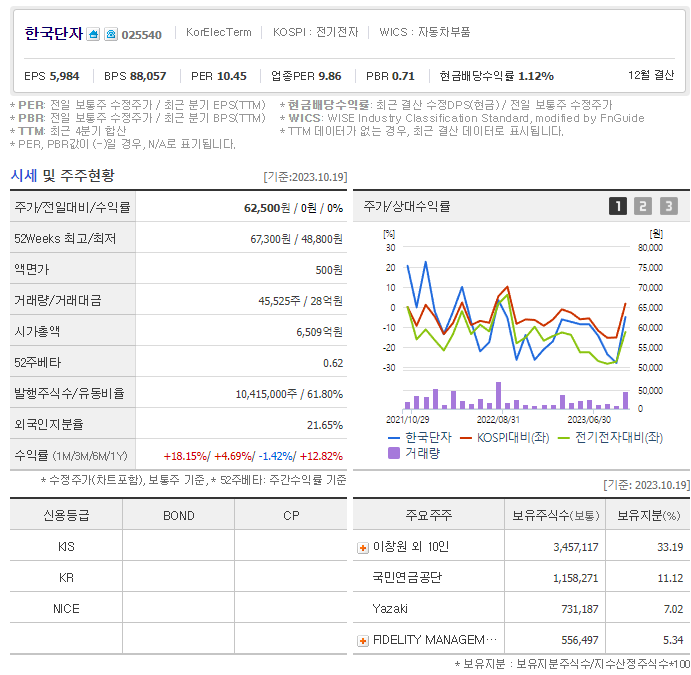This screenshot has width=691, height=675.
Task: Select the 국민연금공단 shareholder name
Action: click(x=407, y=578)
